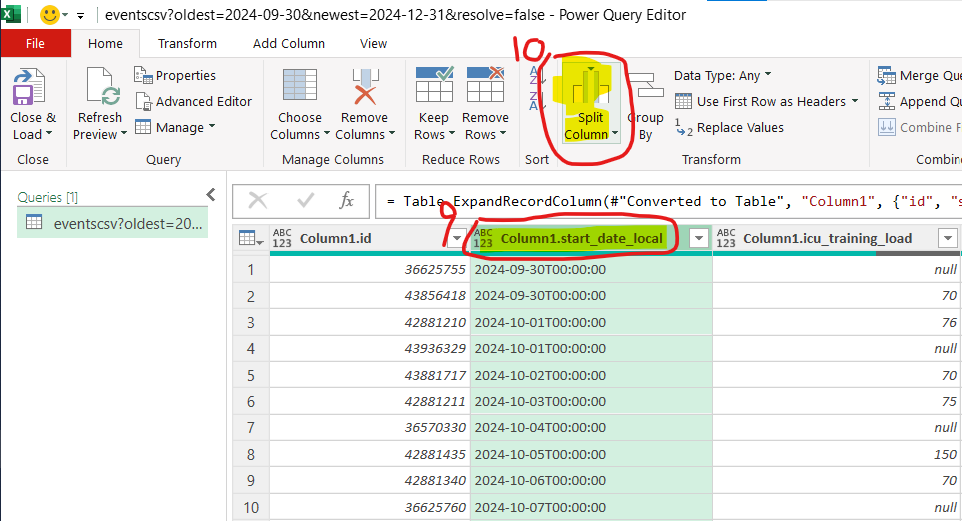Sort descending with the Z-A icon
This screenshot has width=962, height=521.
point(538,101)
